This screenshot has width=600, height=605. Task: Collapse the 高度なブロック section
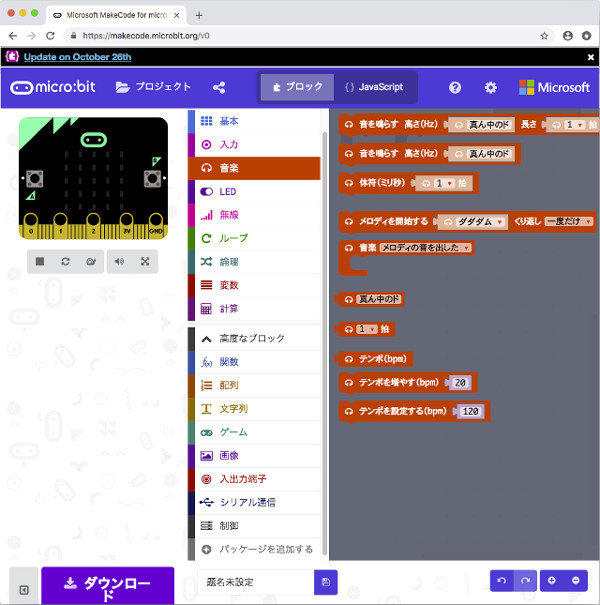254,339
